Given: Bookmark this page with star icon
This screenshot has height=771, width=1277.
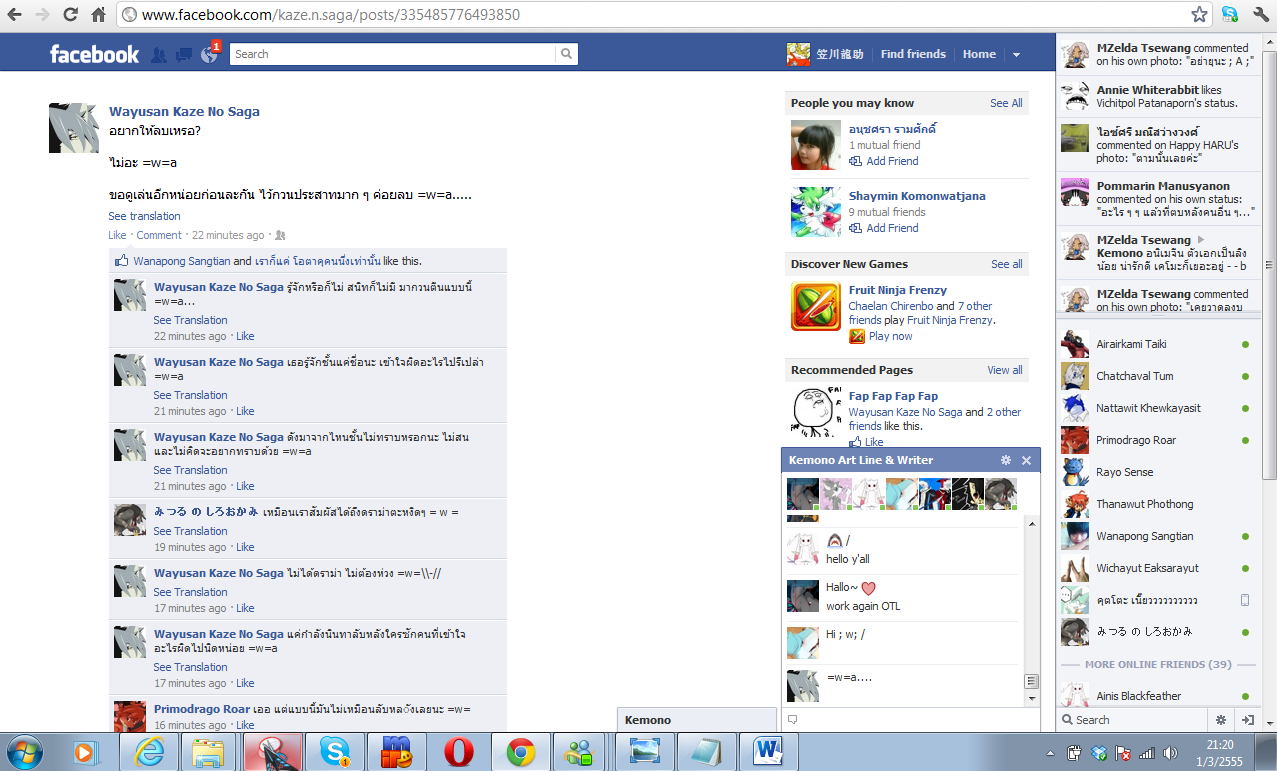Looking at the screenshot, I should tap(1199, 15).
